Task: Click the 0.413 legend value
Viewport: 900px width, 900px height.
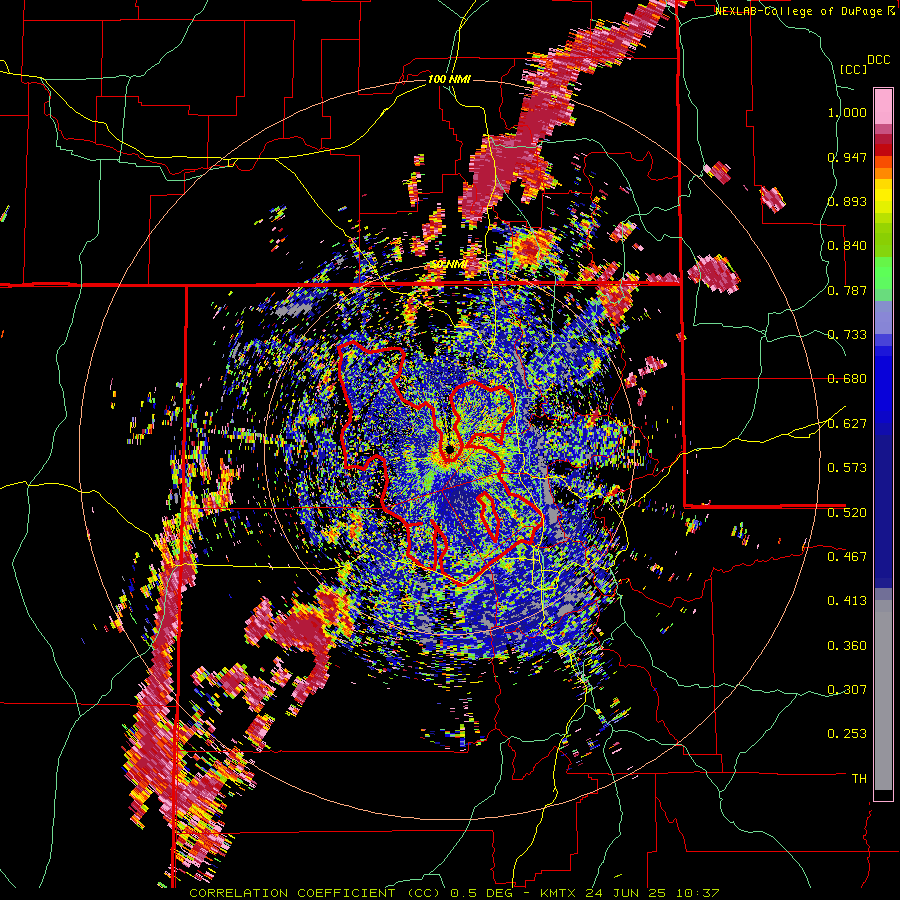Action: click(847, 601)
